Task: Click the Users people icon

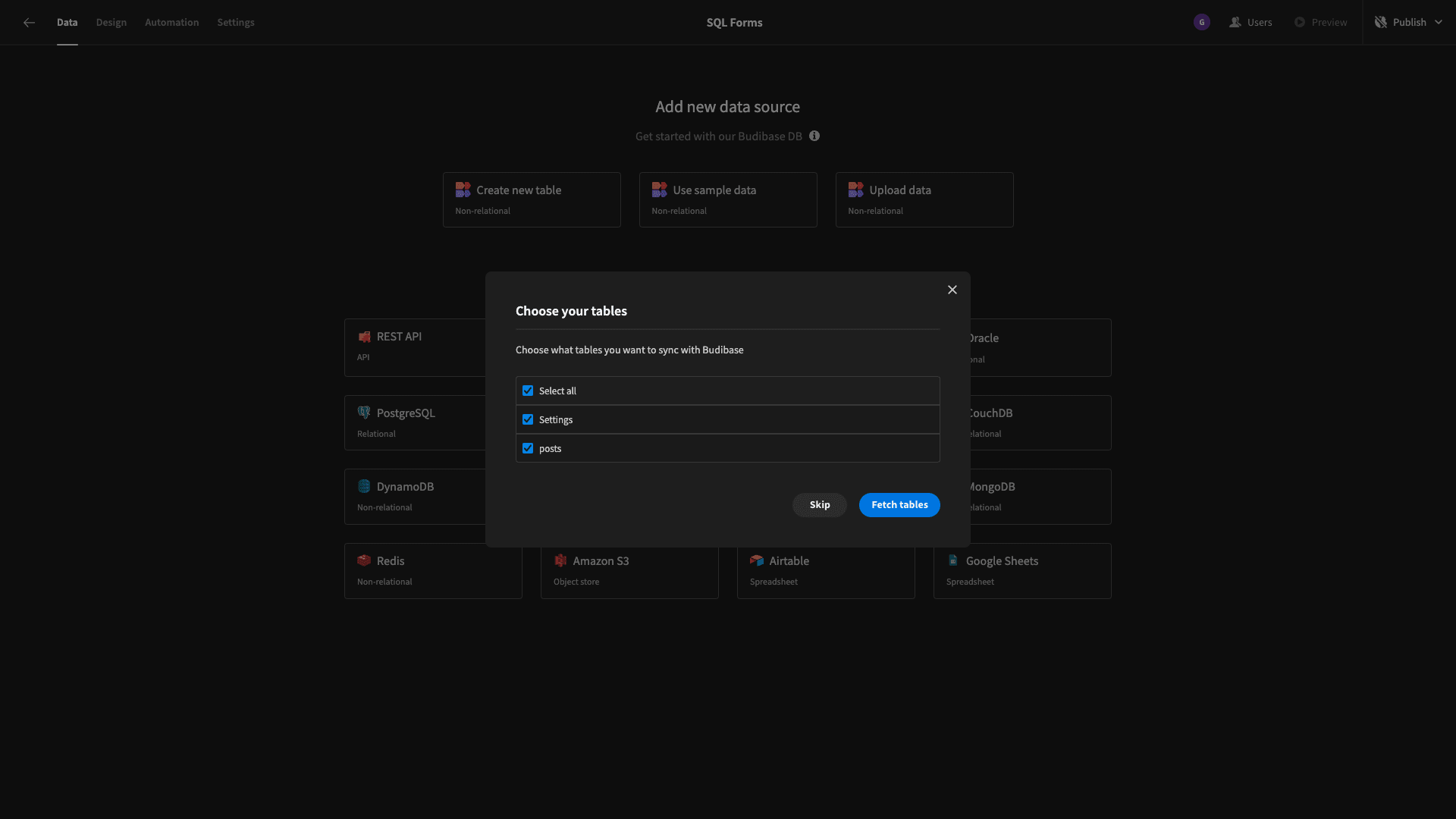Action: pyautogui.click(x=1235, y=23)
